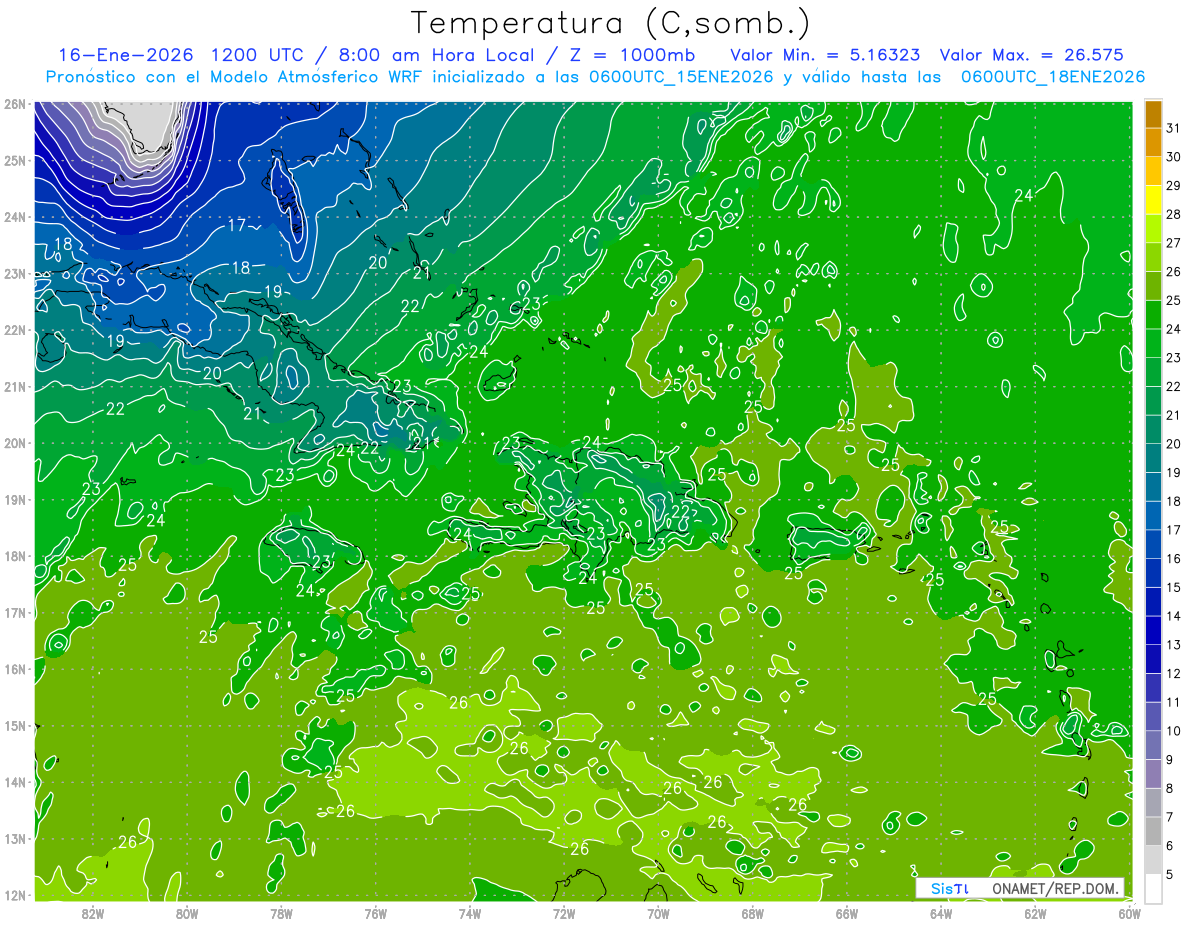
Task: Click the white swatch below 5 in the color scale
Action: point(1153,888)
